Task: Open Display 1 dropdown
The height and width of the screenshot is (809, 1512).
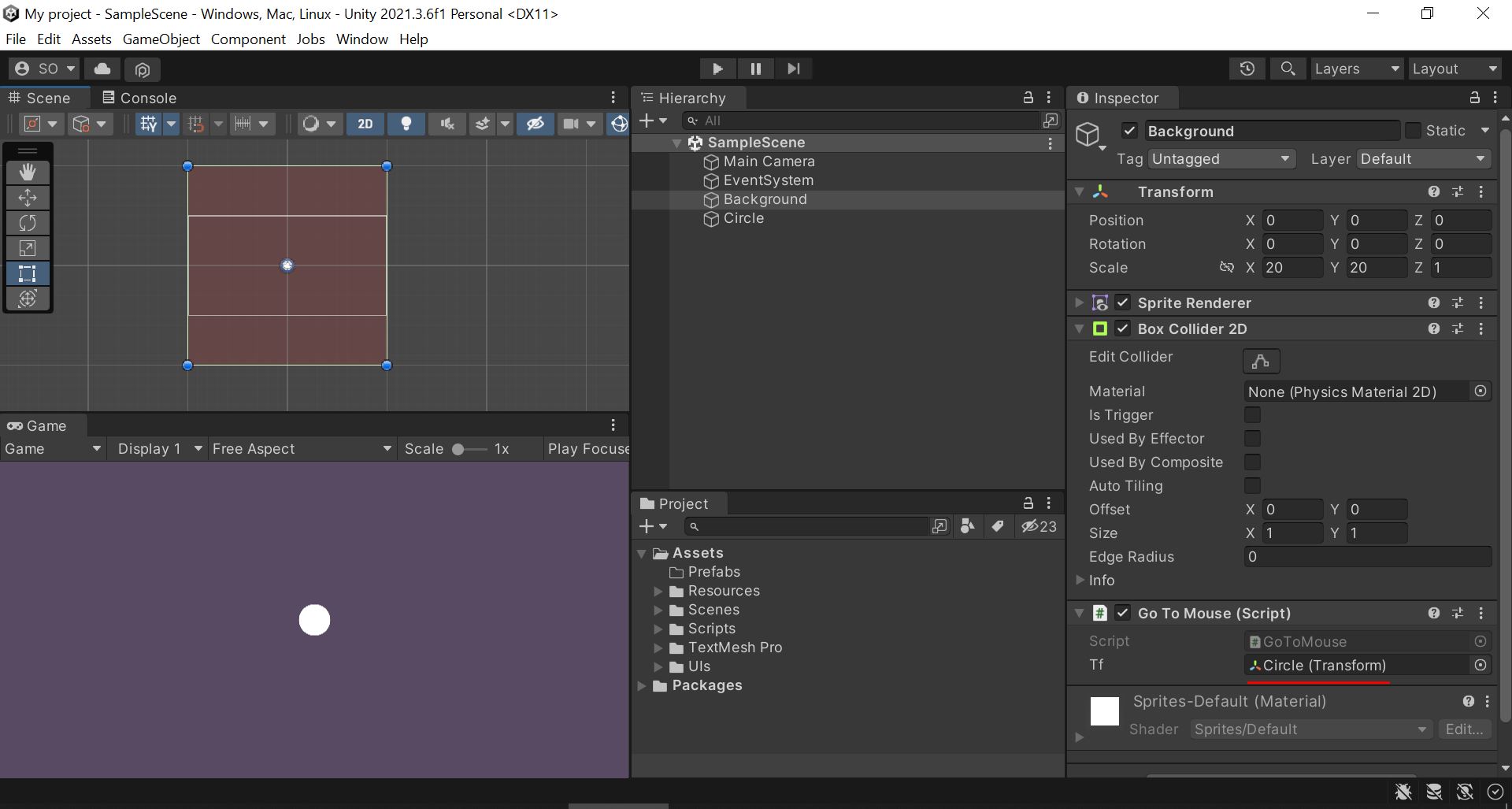Action: (160, 448)
